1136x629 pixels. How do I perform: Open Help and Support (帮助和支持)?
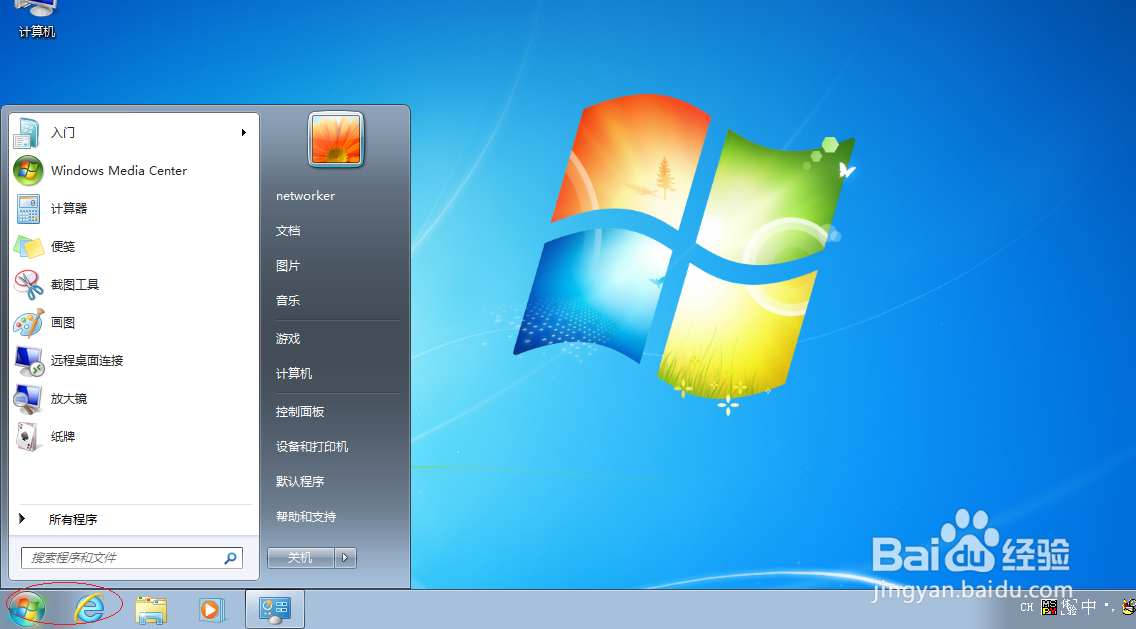(x=306, y=517)
